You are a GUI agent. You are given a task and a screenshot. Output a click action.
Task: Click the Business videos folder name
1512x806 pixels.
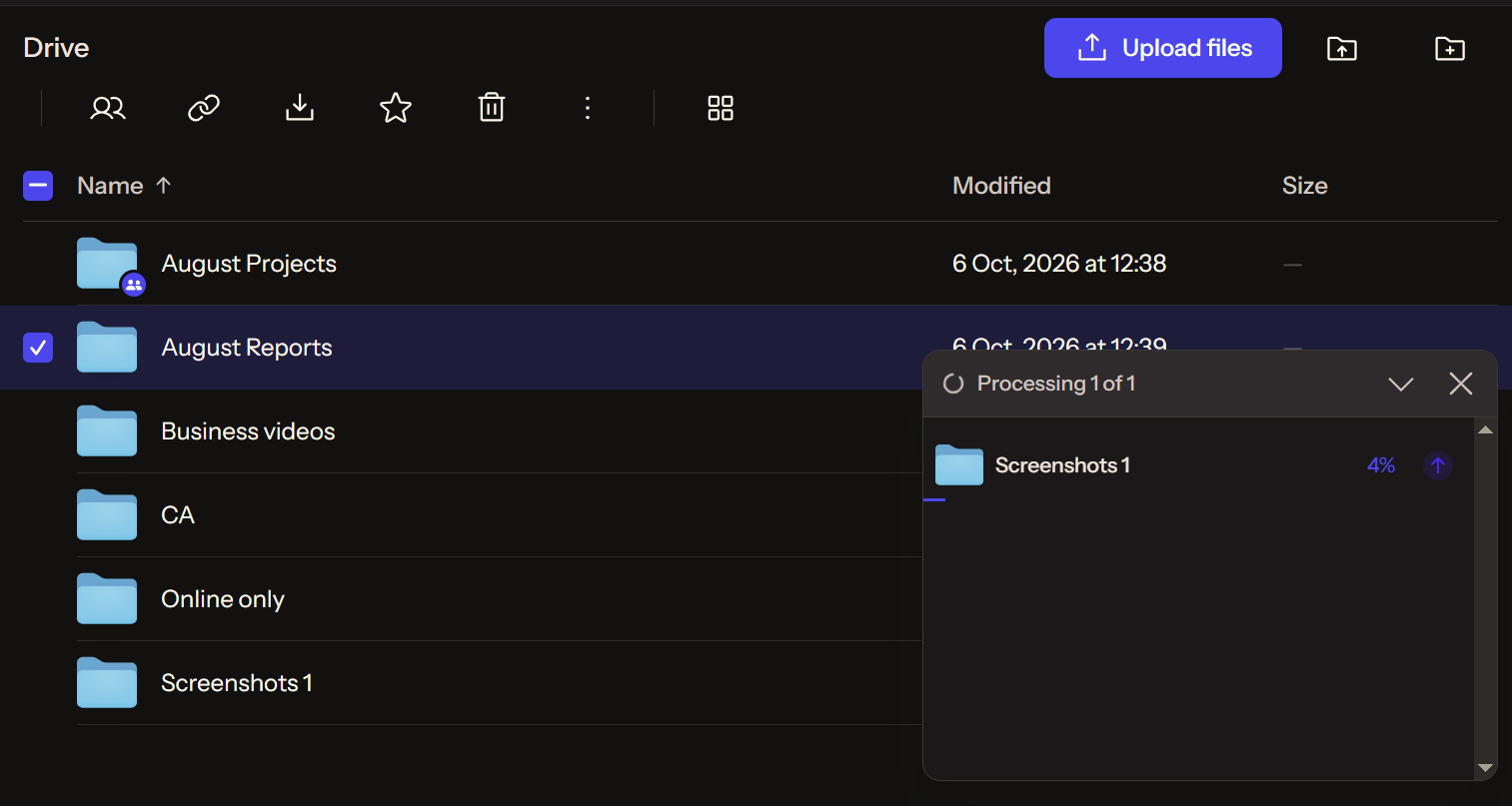[248, 431]
